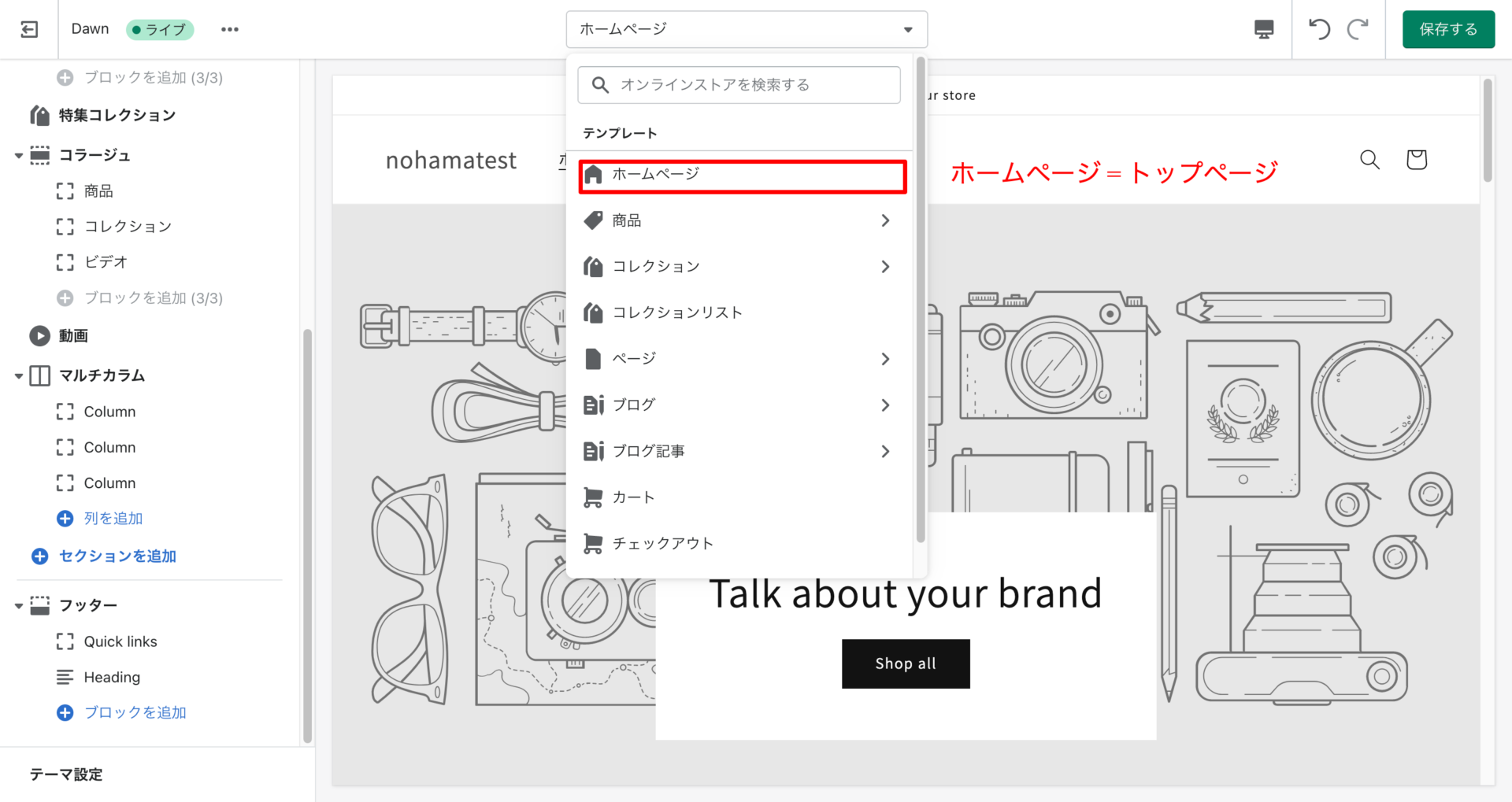Click the green 保存する button
The image size is (1512, 802).
(1447, 30)
